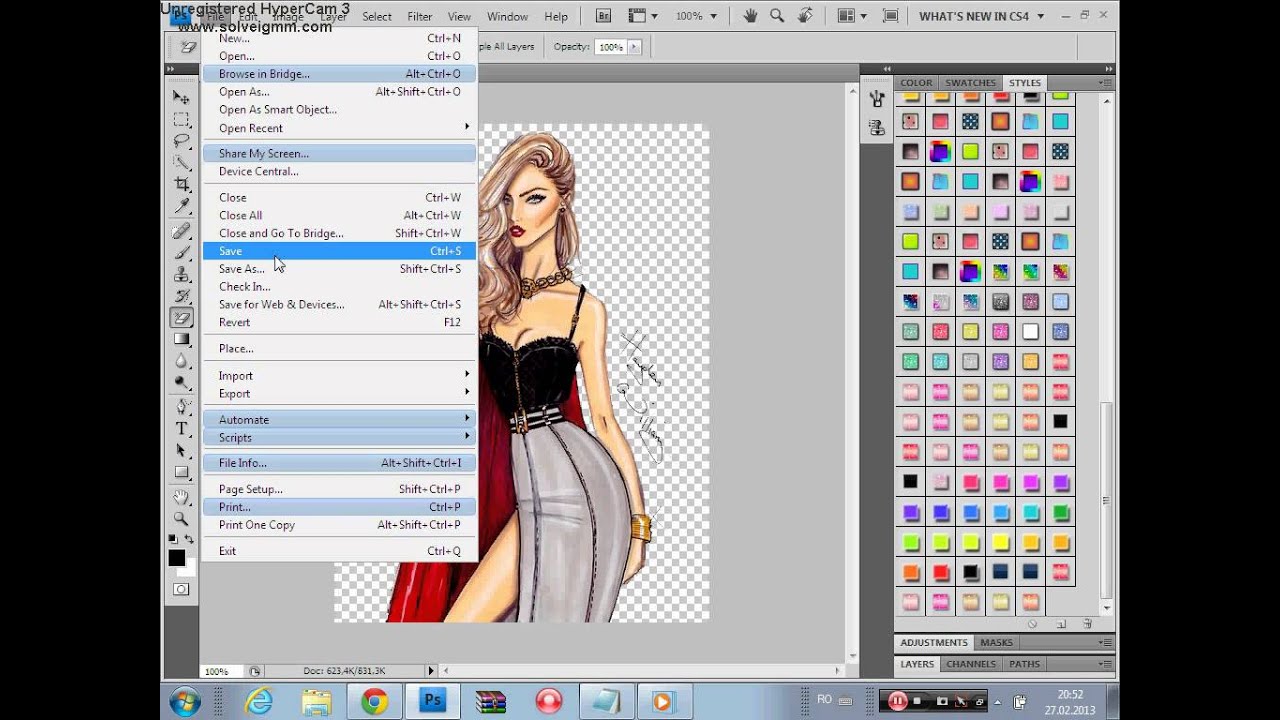
Task: Open Google Chrome from taskbar
Action: [375, 702]
